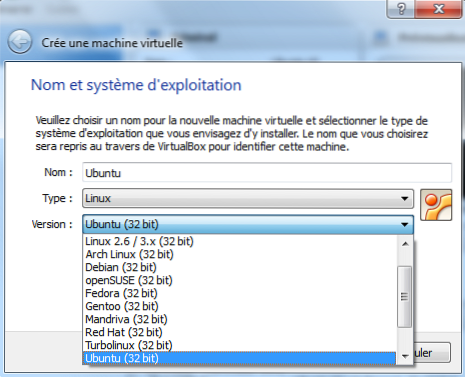Click in the Nom text field
Image resolution: width=465 pixels, height=377 pixels.
267,173
